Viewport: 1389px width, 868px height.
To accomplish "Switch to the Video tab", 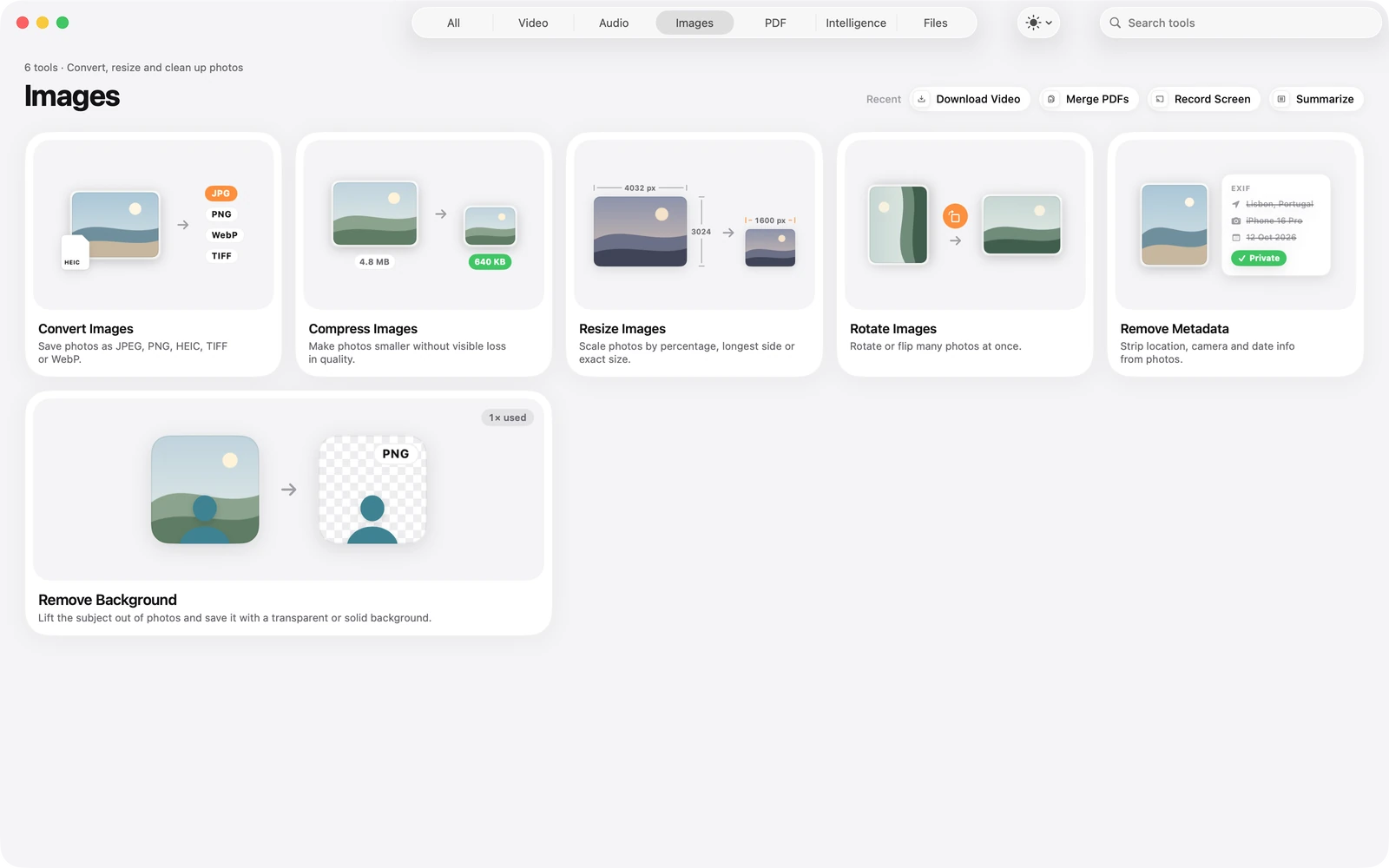I will click(533, 23).
